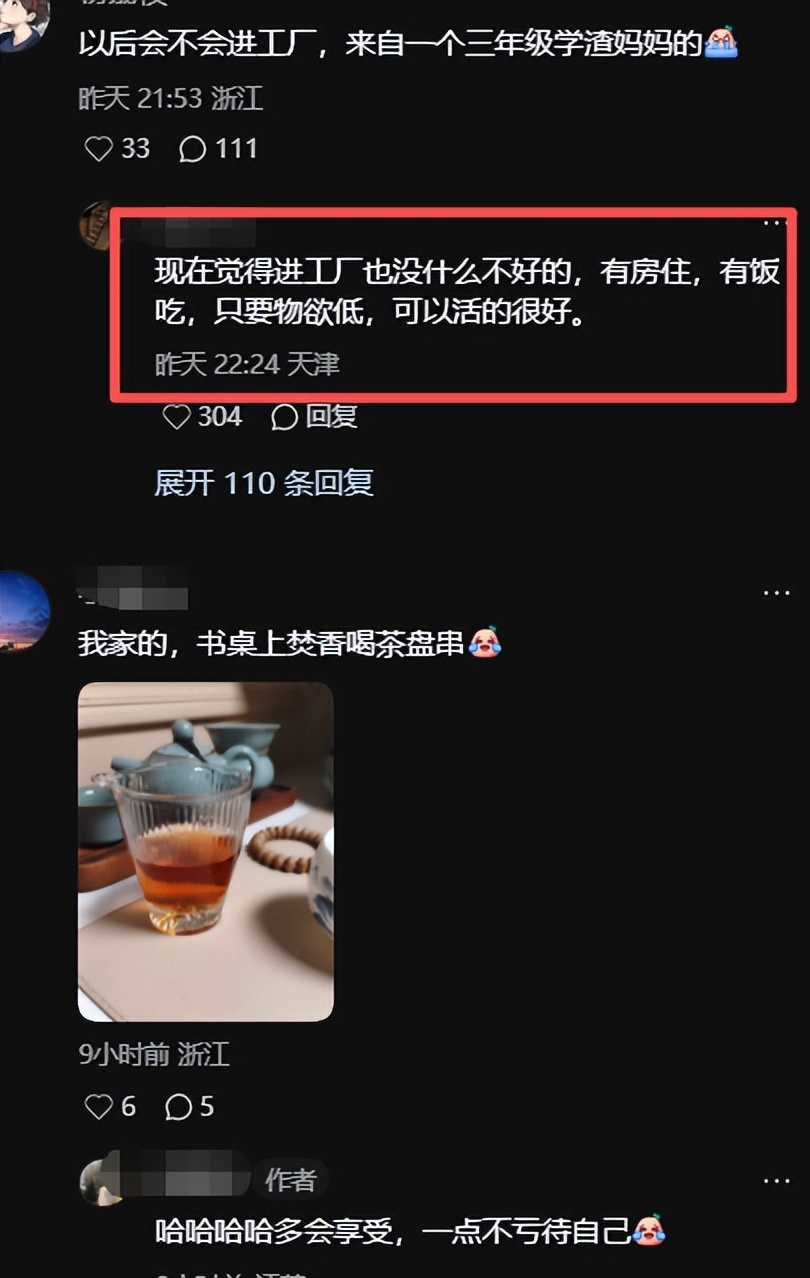The height and width of the screenshot is (1278, 810).
Task: Open more options for the tea comment
Action: pyautogui.click(x=777, y=593)
